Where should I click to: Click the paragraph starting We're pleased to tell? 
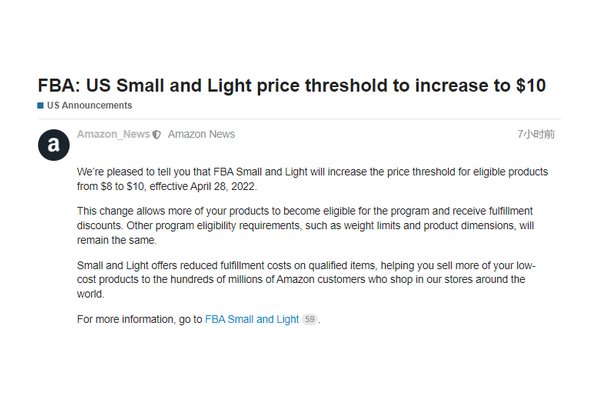312,179
